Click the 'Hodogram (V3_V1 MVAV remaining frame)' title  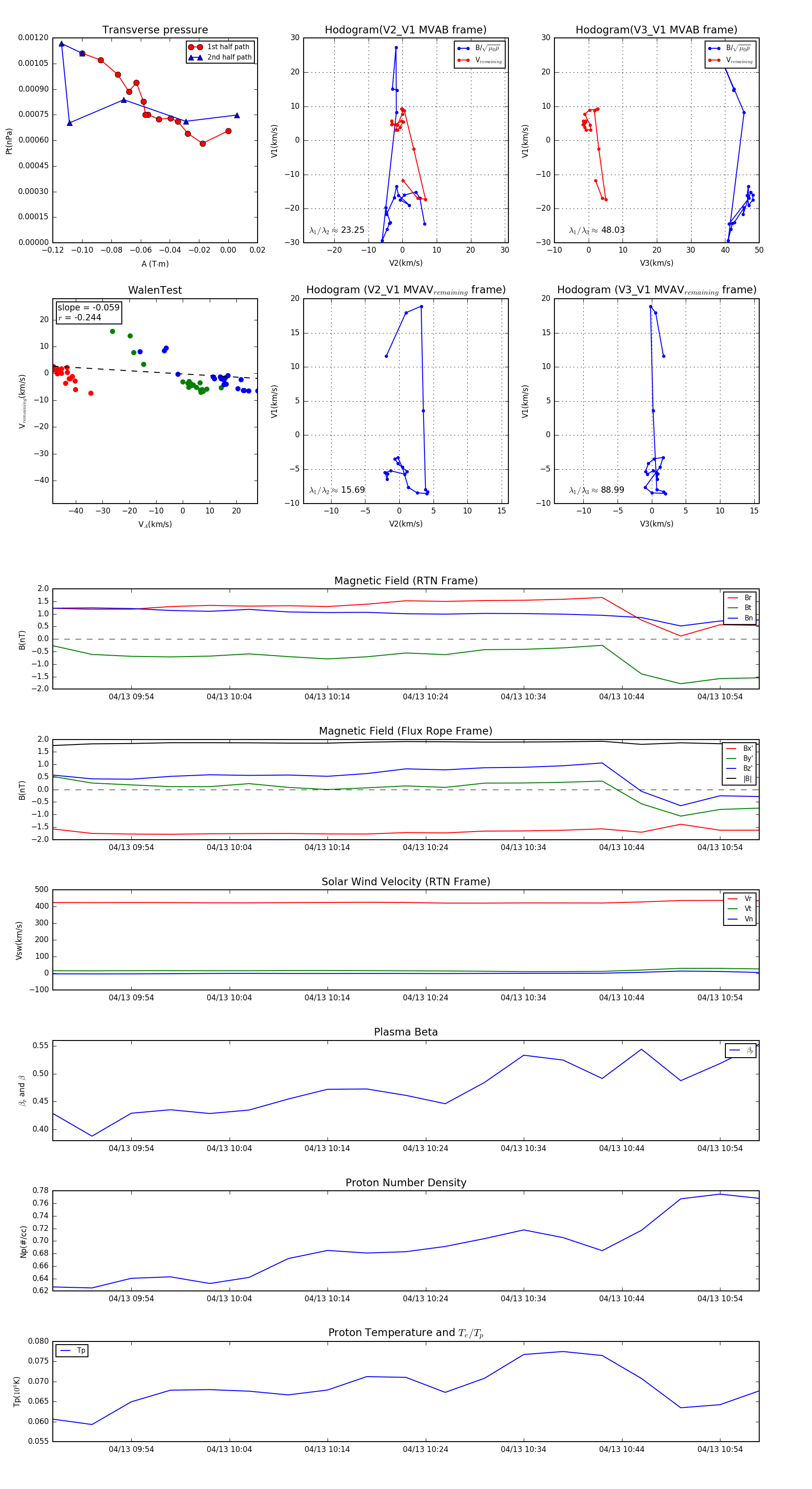click(656, 290)
